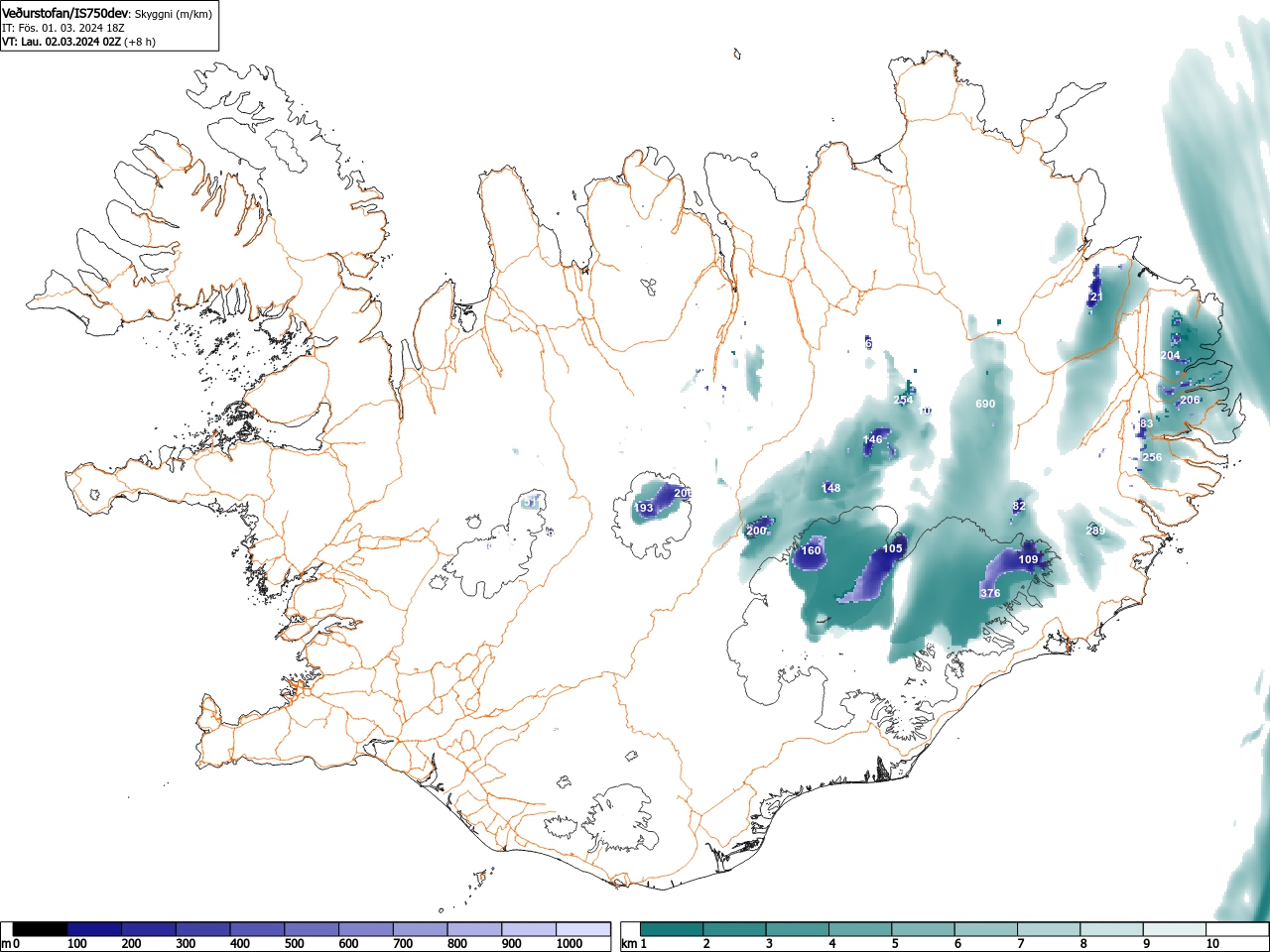Click the 100 tick label in meter legend
The image size is (1270, 952).
(x=77, y=944)
